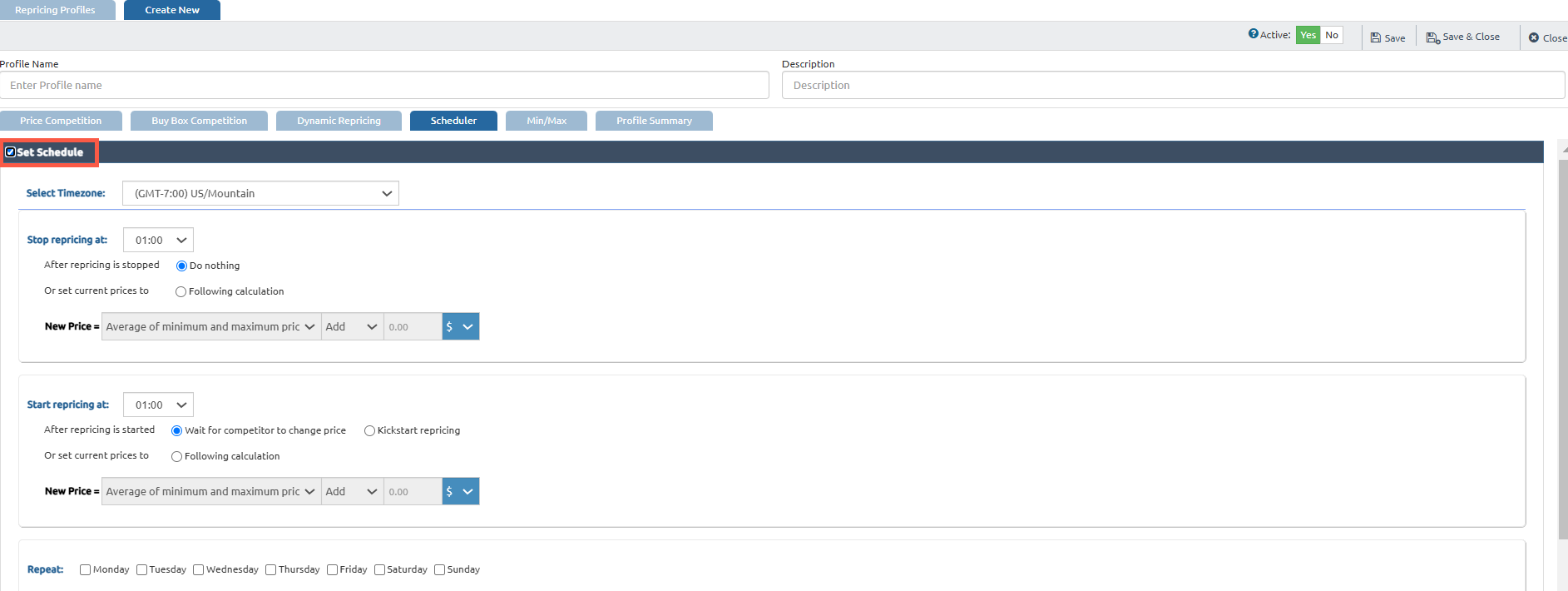Click the Save disk icon
The height and width of the screenshot is (591, 1568).
point(1376,37)
